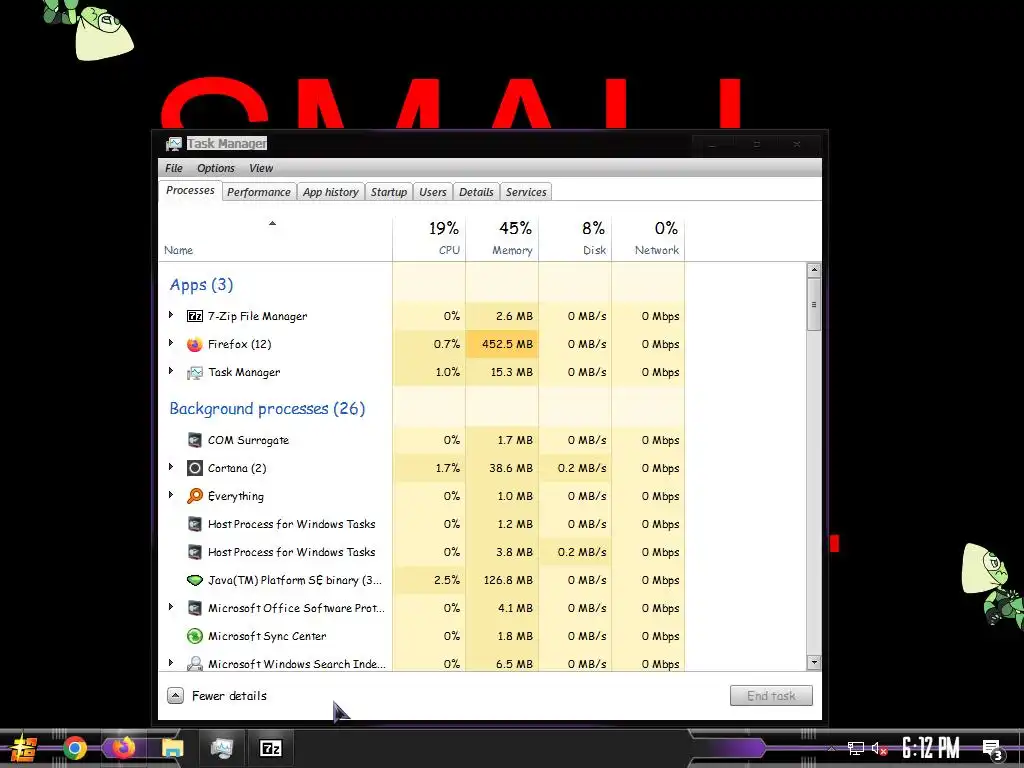1024x768 pixels.
Task: Expand the Firefox (12) process group
Action: pos(171,343)
